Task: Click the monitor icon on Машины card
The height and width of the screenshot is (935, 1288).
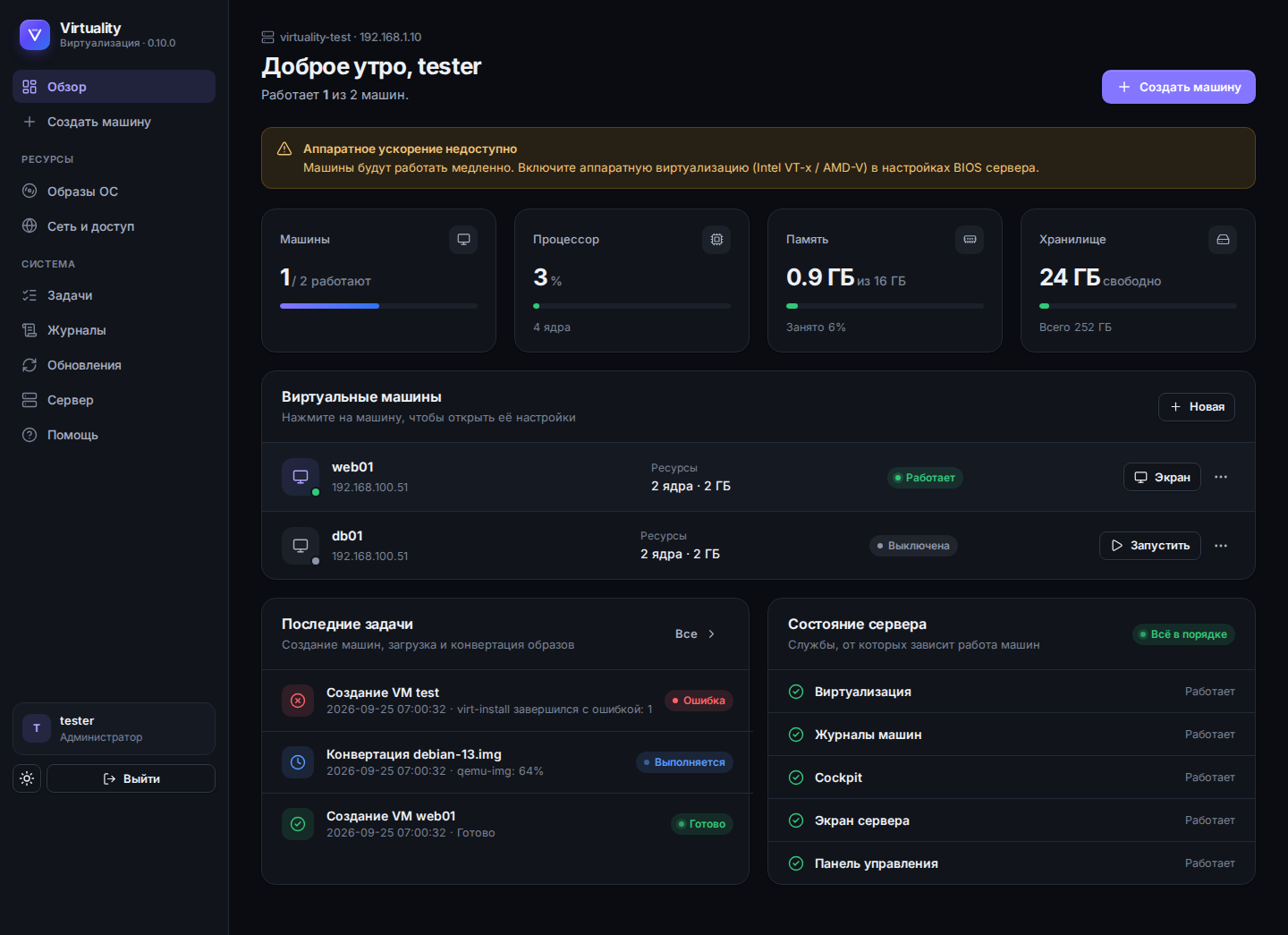Action: [463, 239]
